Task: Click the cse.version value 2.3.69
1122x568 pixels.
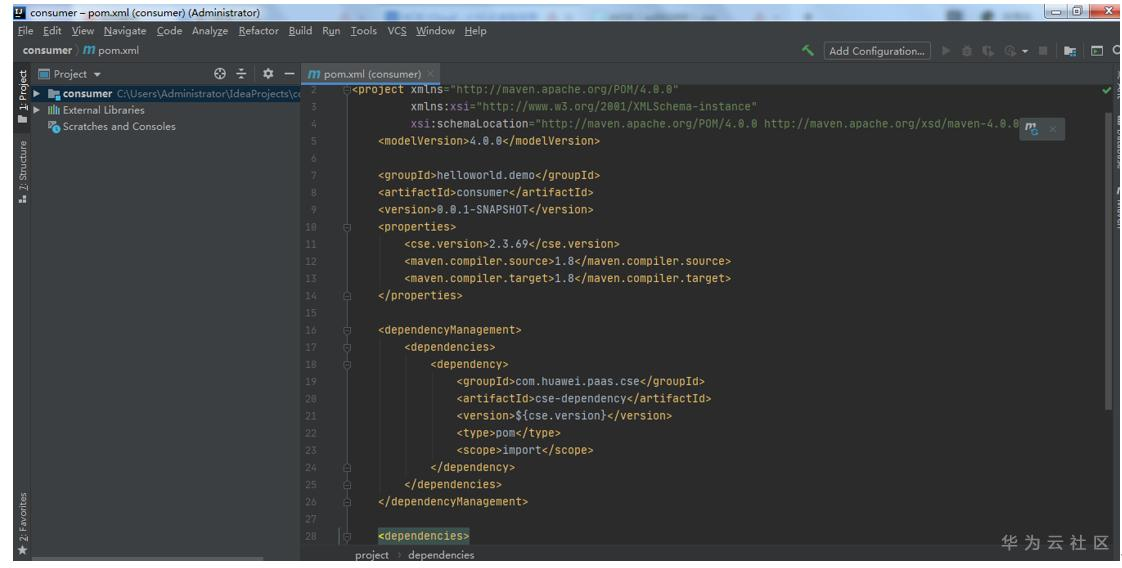Action: click(509, 244)
